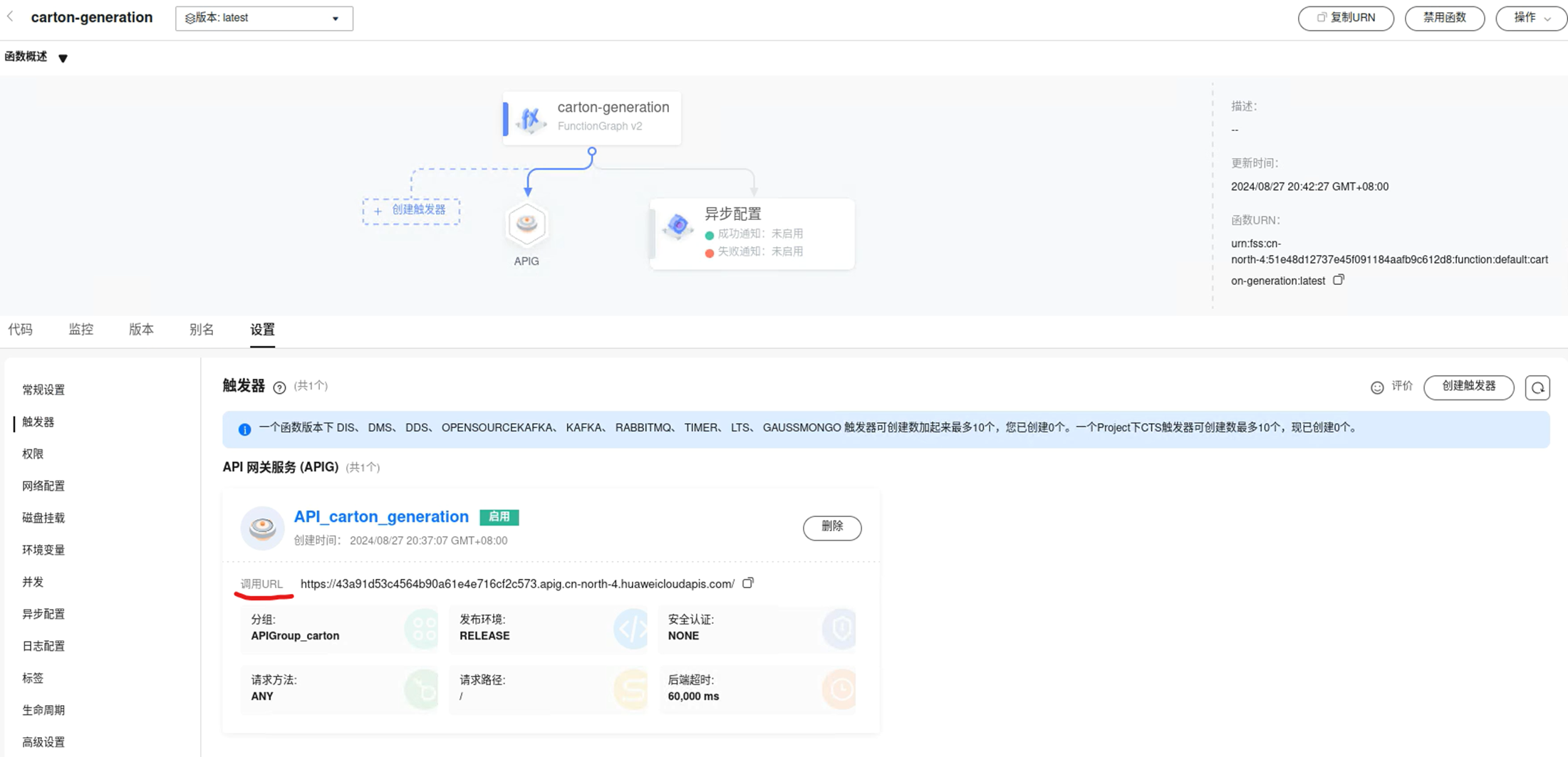Click the 创建触发器 button at right
Screen dimensions: 1568x757
tap(1468, 387)
